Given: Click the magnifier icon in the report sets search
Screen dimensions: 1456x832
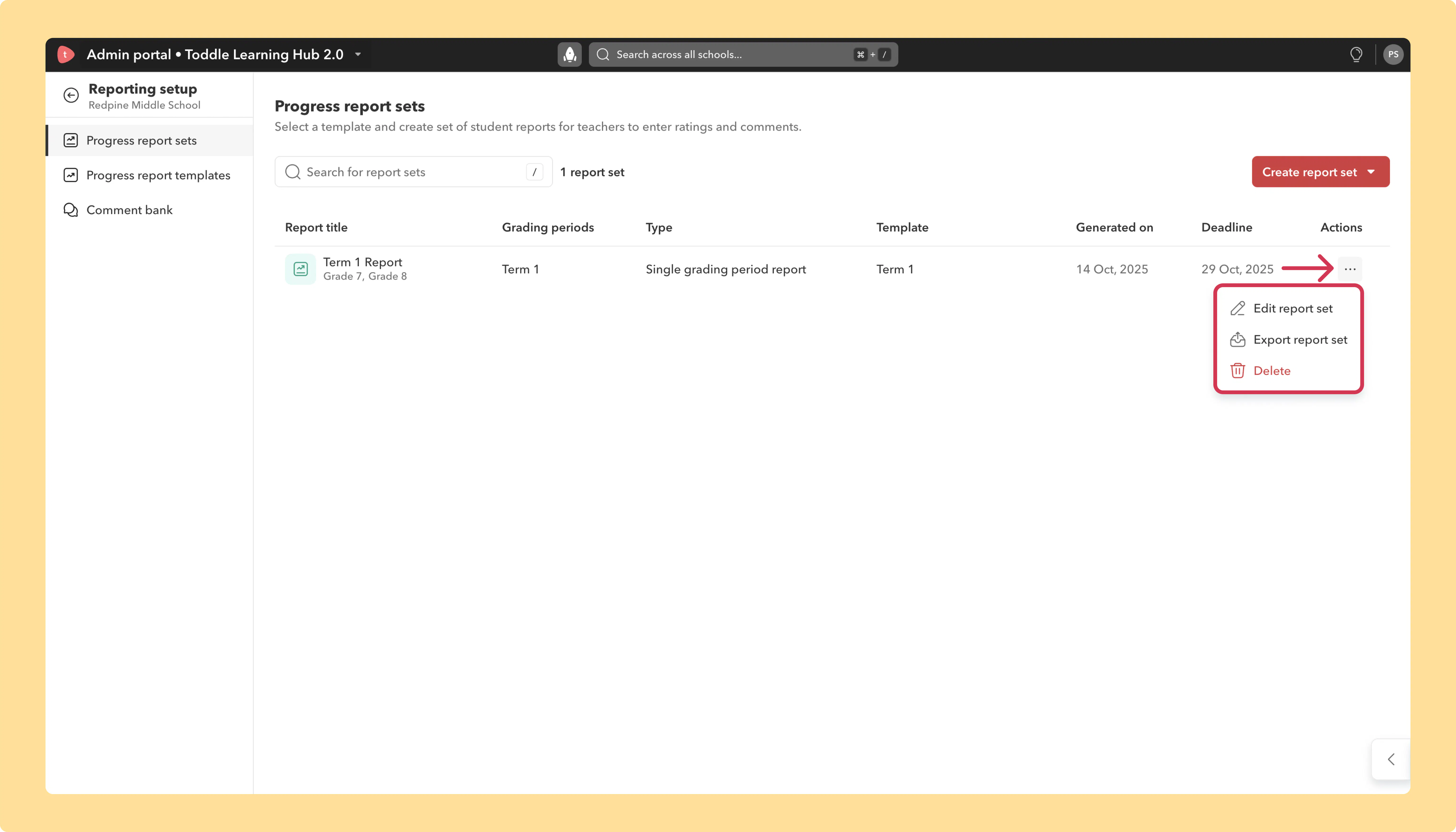Looking at the screenshot, I should pos(293,172).
